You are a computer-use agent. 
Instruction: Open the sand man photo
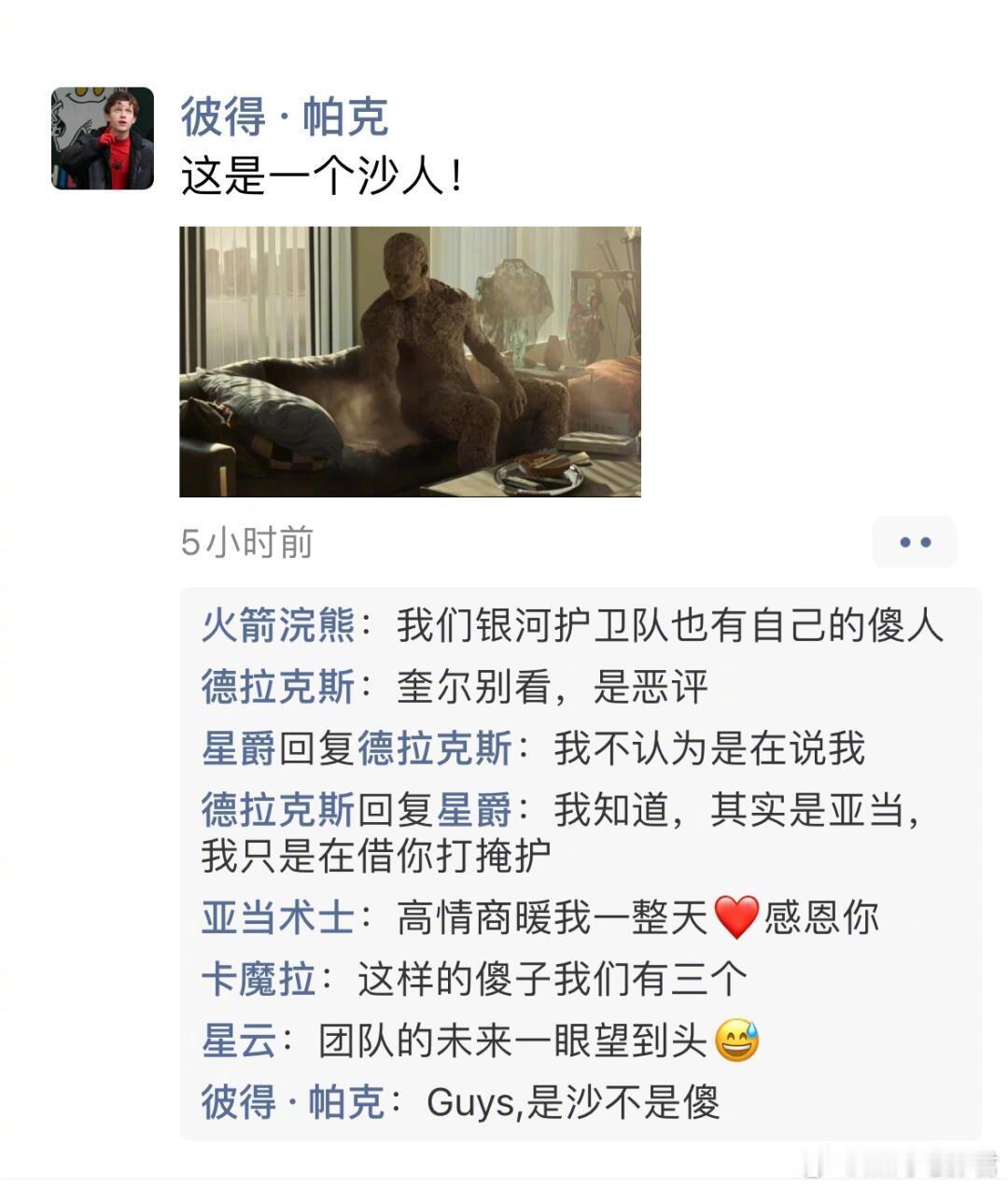pos(410,361)
